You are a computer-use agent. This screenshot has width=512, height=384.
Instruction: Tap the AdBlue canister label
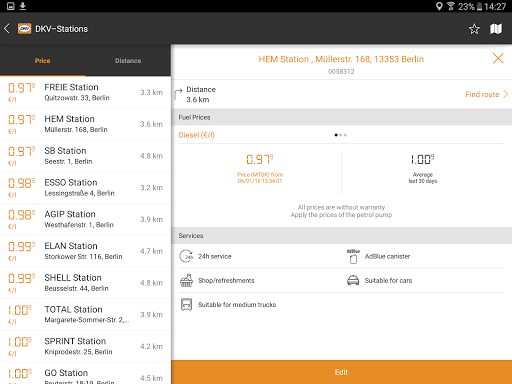[x=387, y=256]
